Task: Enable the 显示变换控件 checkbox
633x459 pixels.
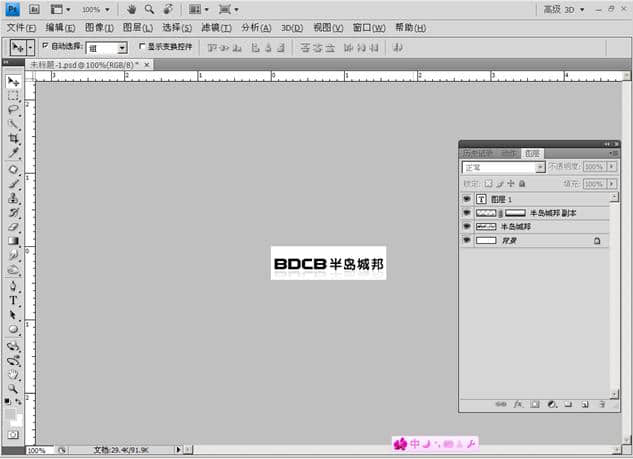Action: click(x=141, y=46)
